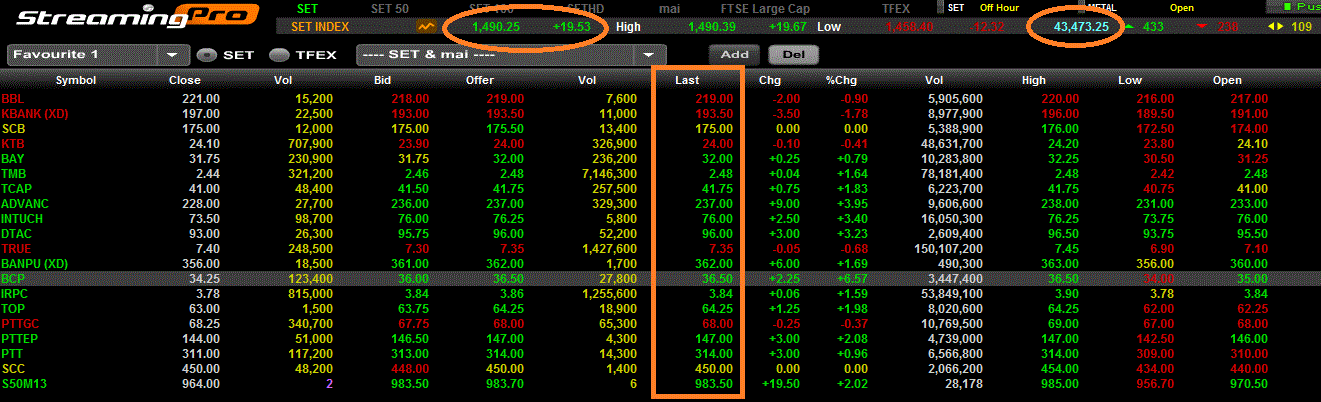Select the TMB symbol
Screen dimensions: 1321x402
pos(14,173)
